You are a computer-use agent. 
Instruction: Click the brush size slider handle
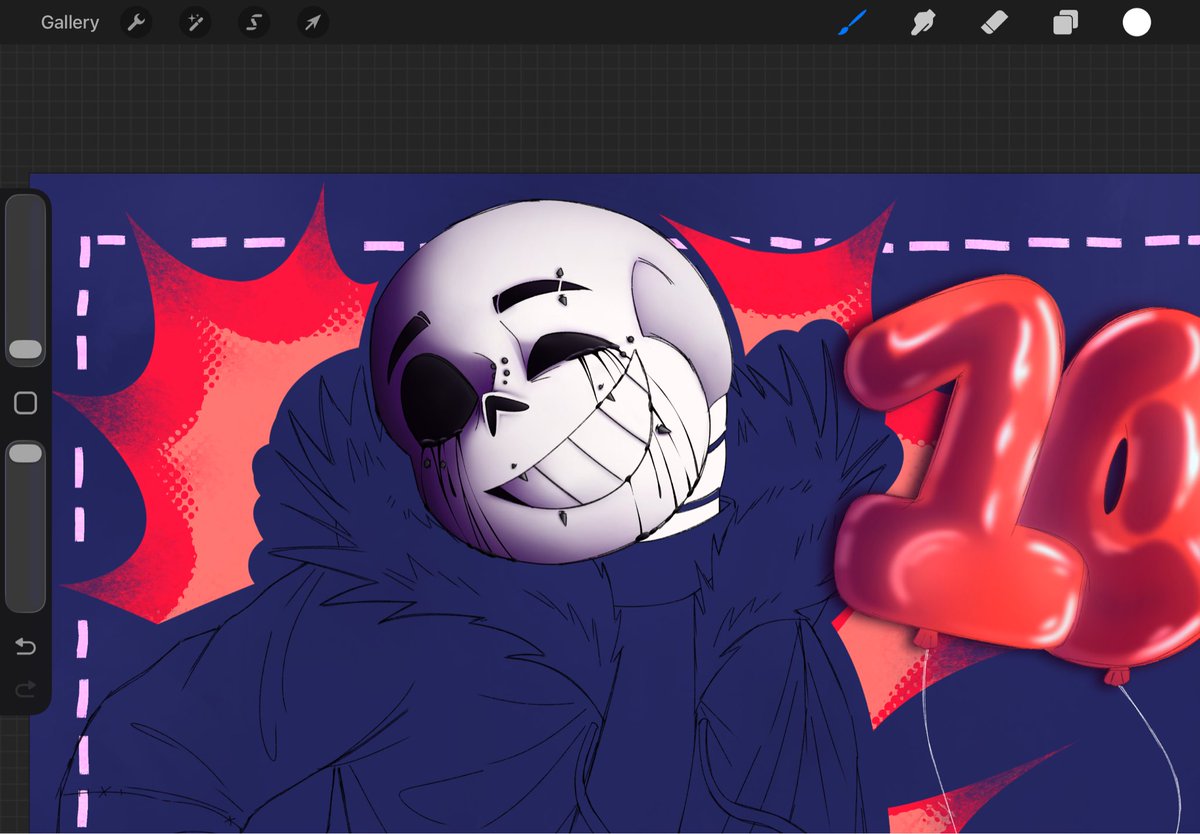tap(25, 350)
